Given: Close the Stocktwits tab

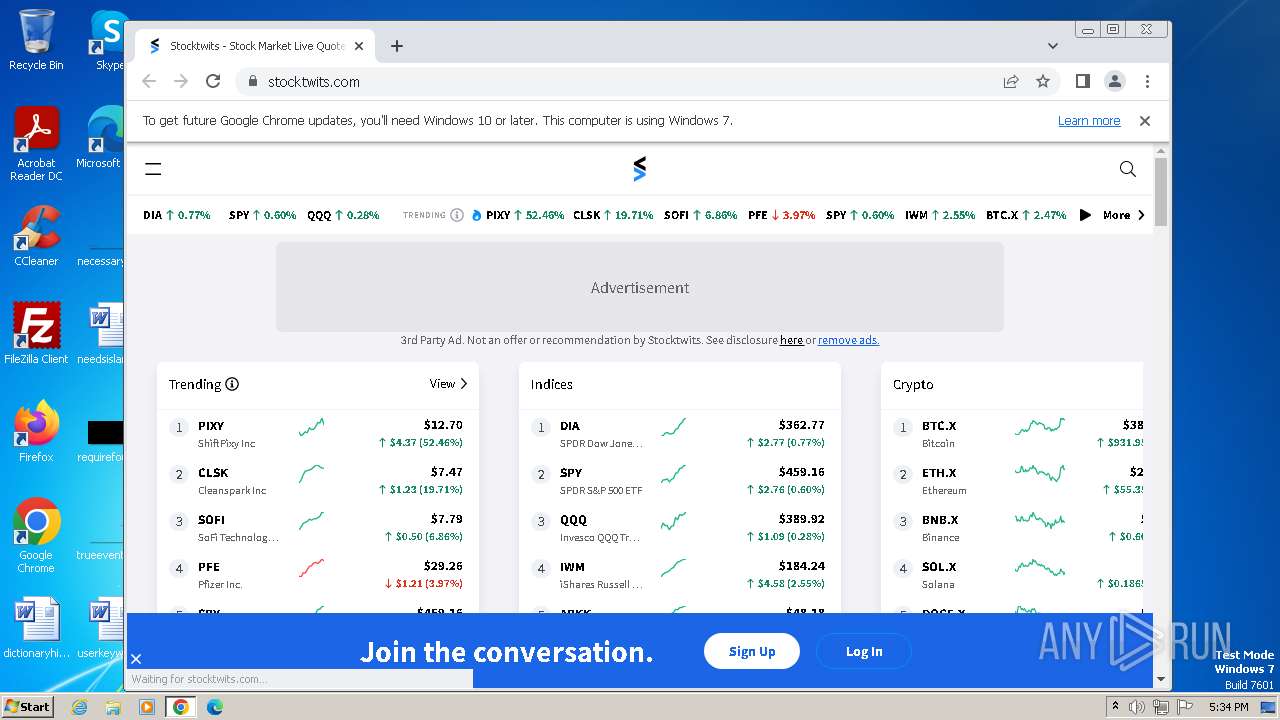Looking at the screenshot, I should point(359,46).
